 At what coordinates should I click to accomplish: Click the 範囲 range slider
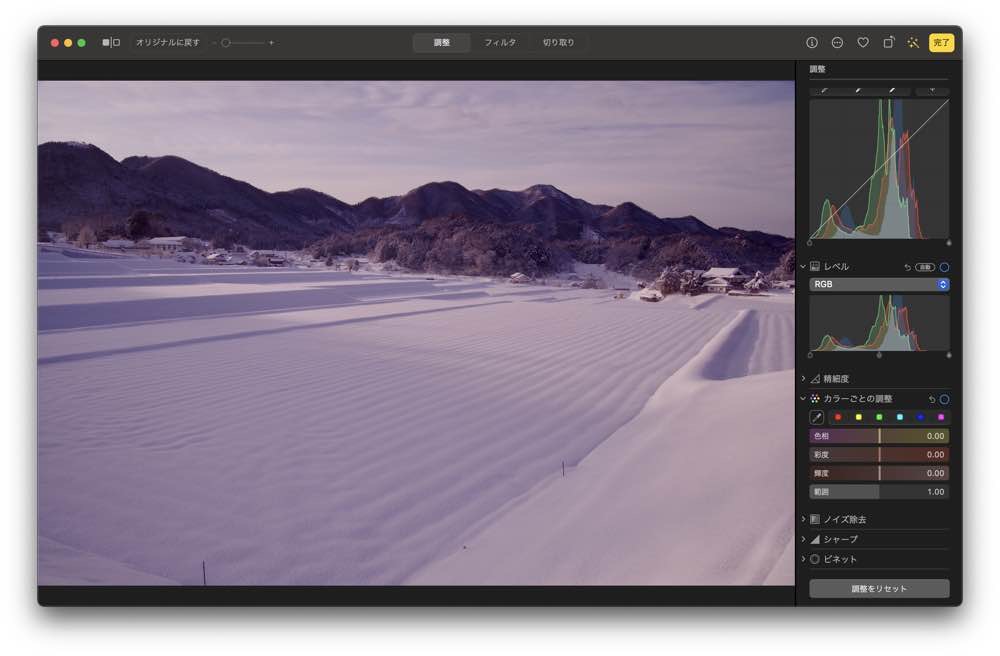coord(879,492)
